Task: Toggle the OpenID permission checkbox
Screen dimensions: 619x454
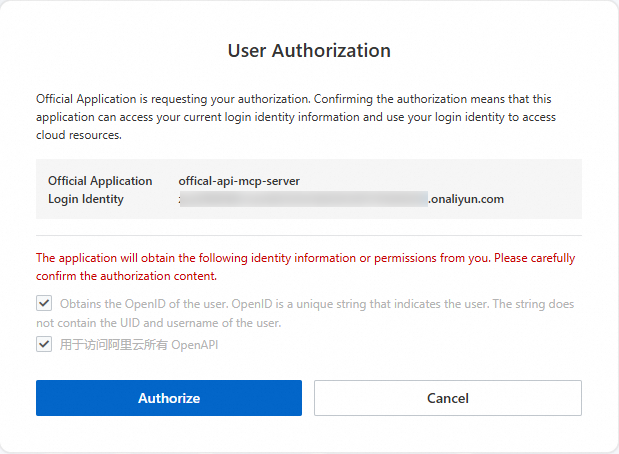Action: coord(44,303)
